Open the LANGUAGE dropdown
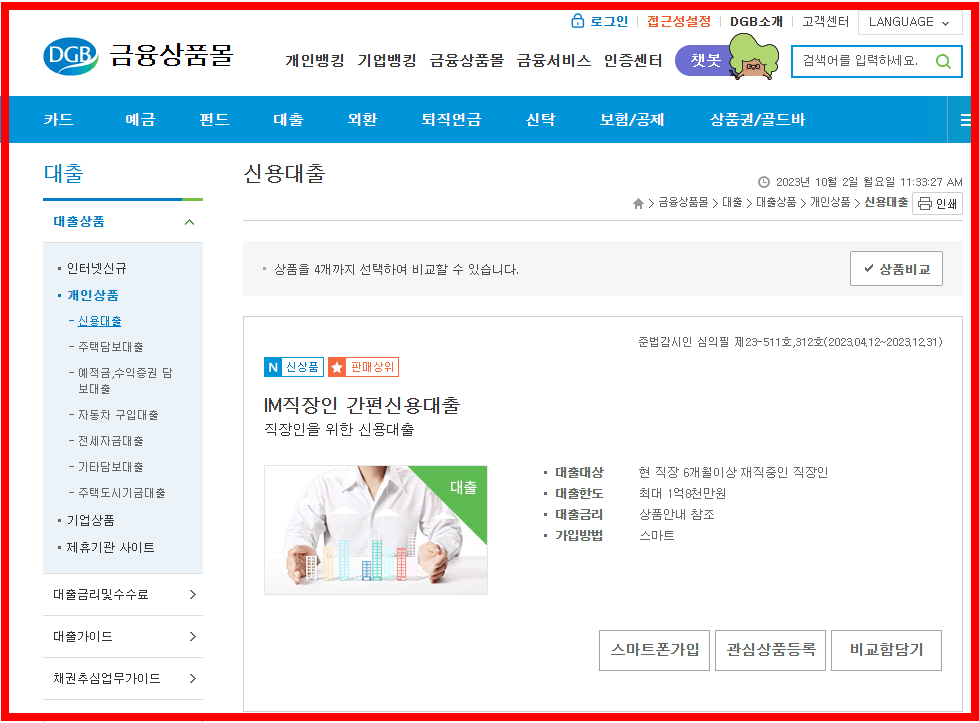Viewport: 979px width, 723px height. click(x=909, y=21)
